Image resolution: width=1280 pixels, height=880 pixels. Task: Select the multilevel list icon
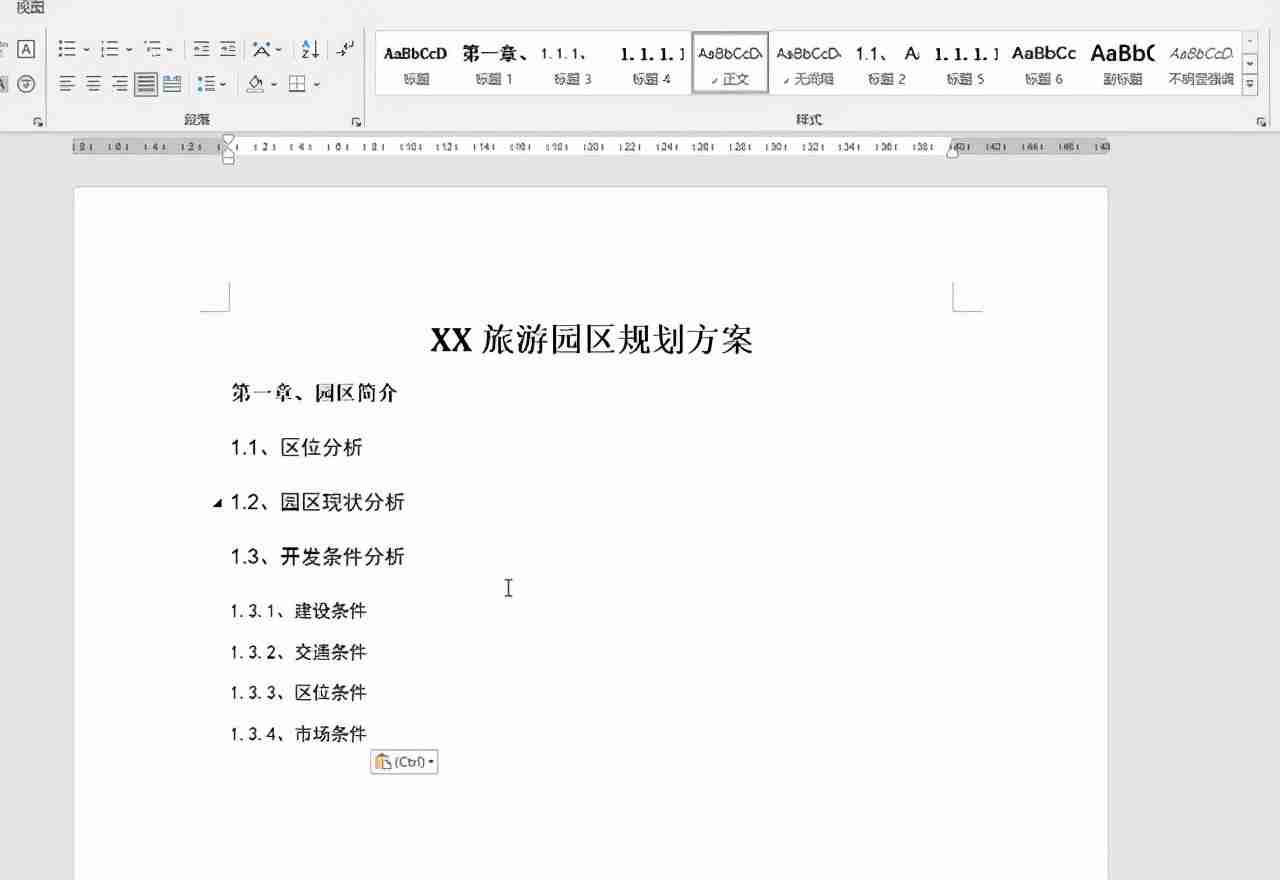click(x=154, y=48)
